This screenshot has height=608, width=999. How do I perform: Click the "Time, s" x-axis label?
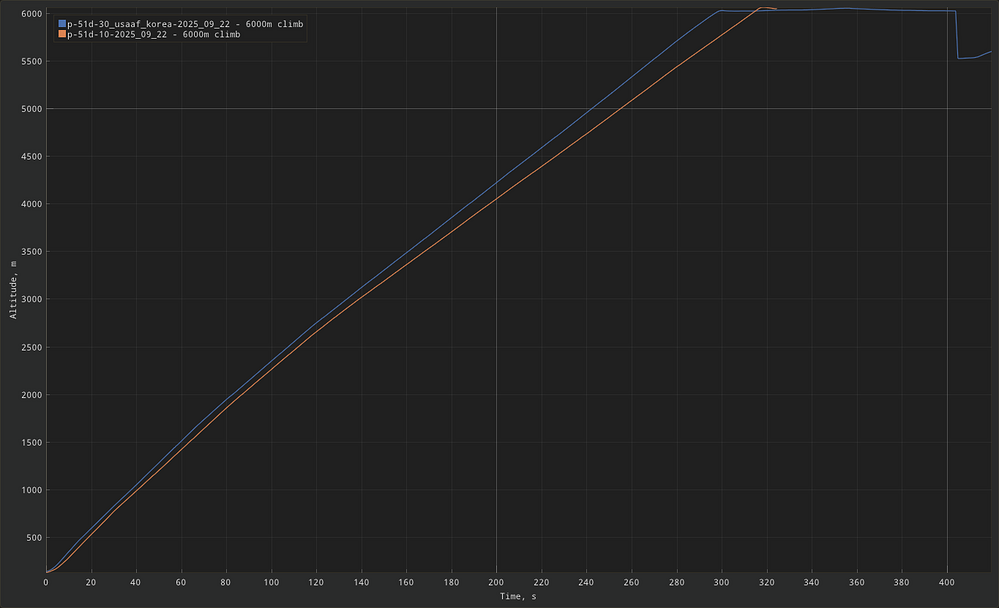click(518, 597)
